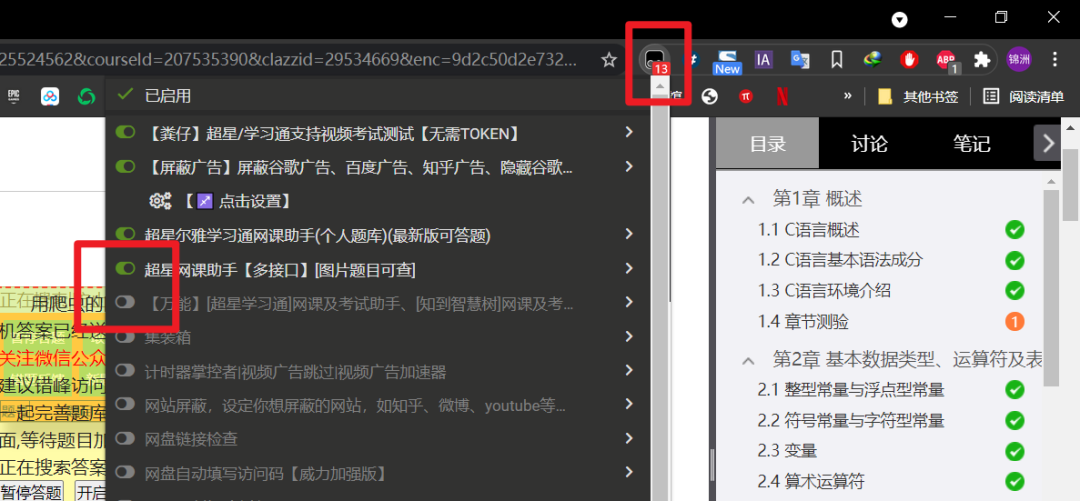Screen dimensions: 1080x501
Task: Click the green check next to 2.4 算术运算符
Action: point(1015,481)
